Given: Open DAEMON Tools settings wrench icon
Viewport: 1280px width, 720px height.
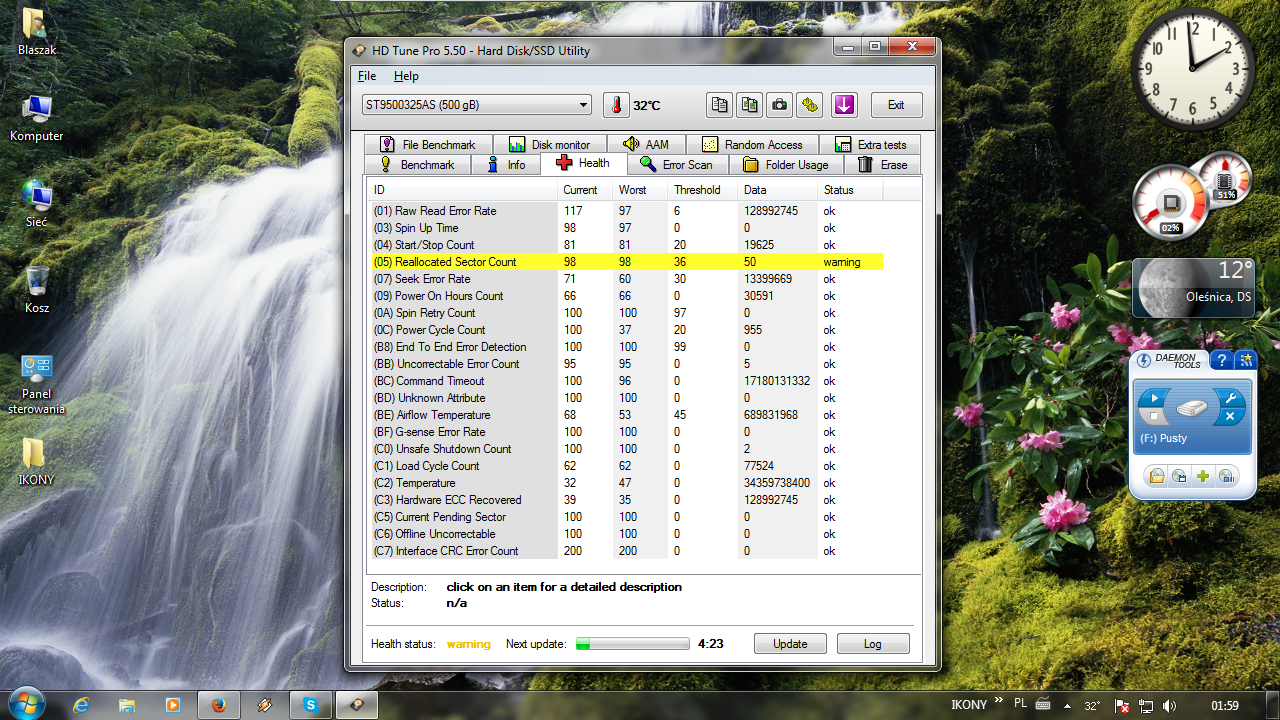Looking at the screenshot, I should click(x=1232, y=399).
